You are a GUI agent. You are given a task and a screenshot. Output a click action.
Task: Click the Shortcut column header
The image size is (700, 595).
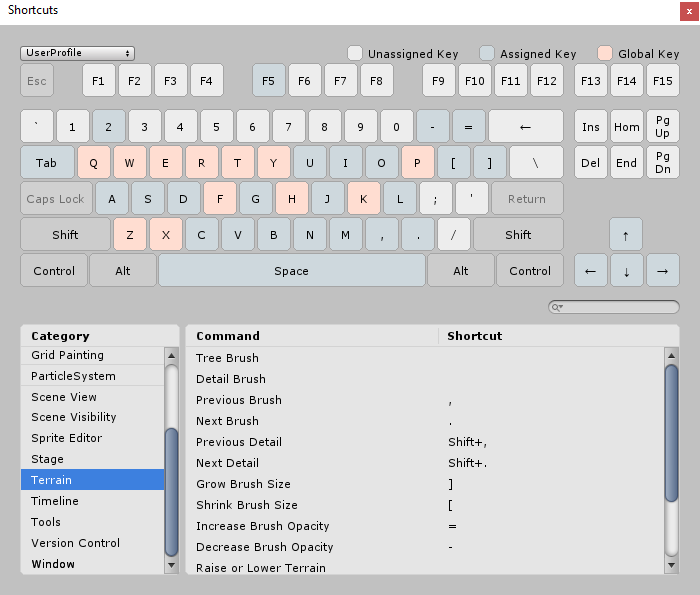click(x=559, y=336)
